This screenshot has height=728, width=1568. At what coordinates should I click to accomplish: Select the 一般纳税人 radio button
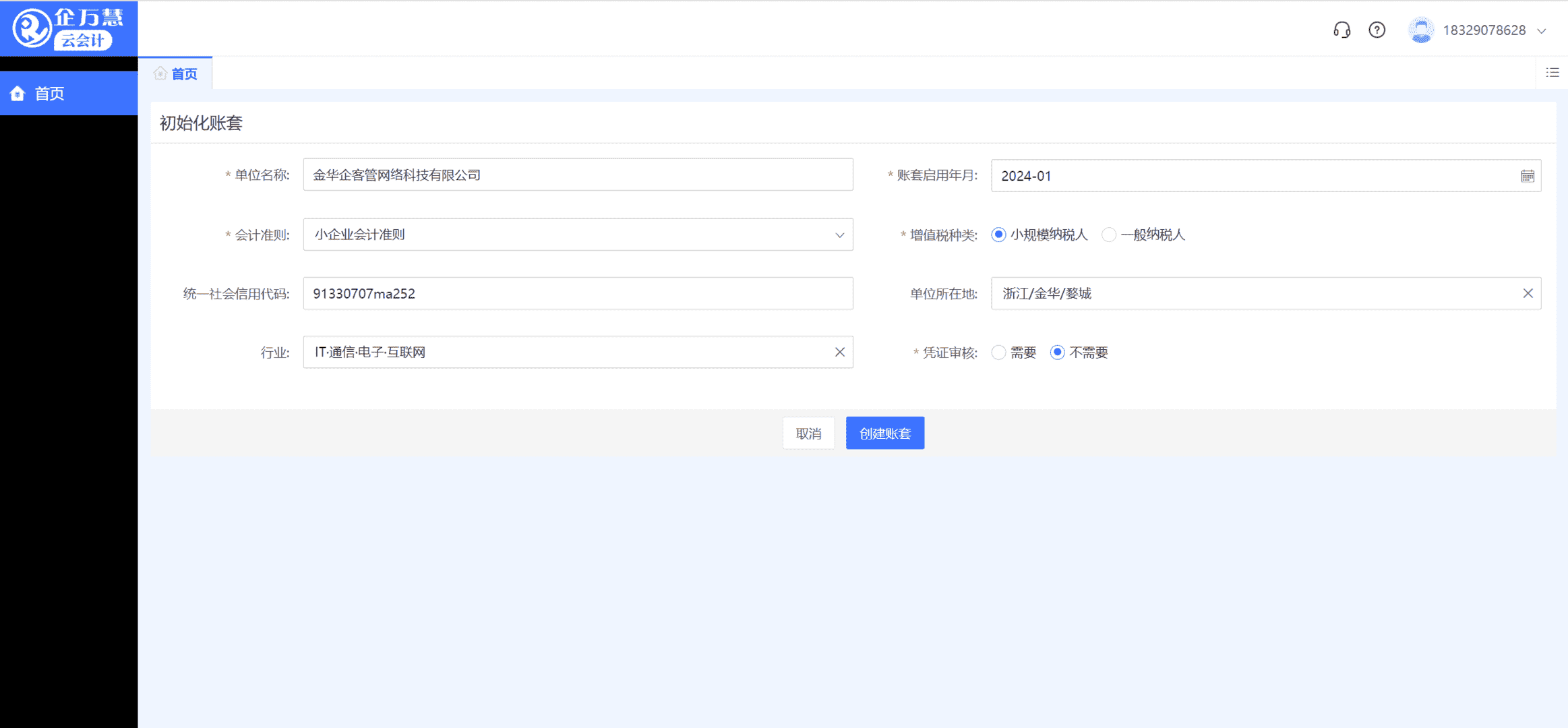[x=1109, y=235]
